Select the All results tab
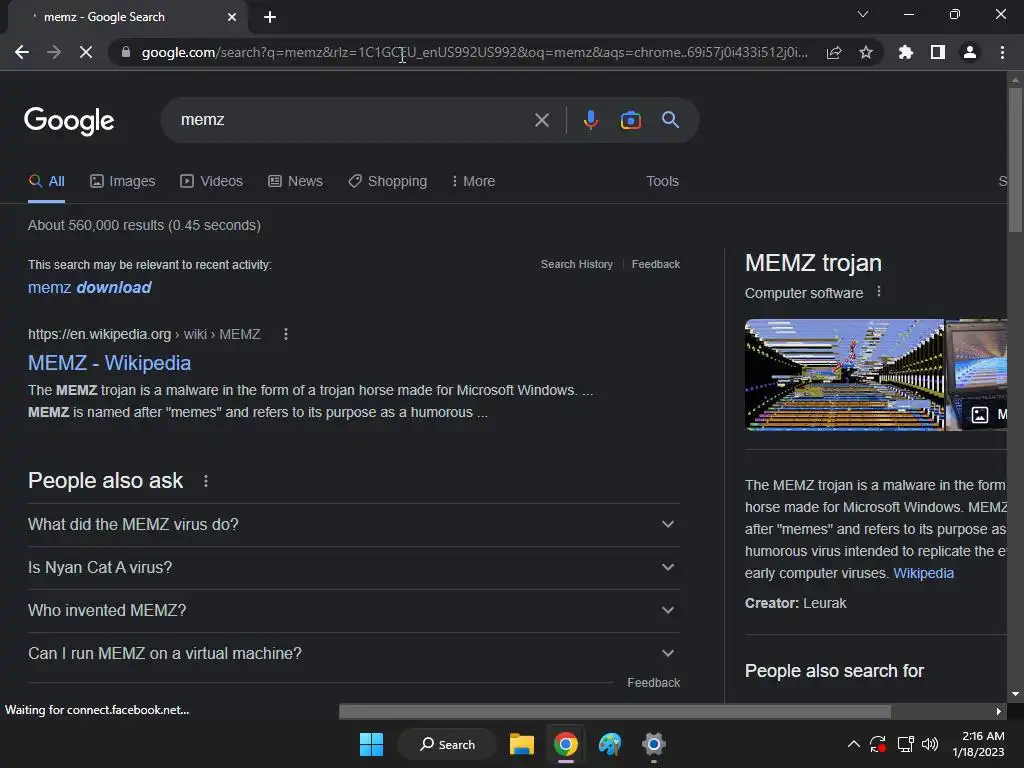Viewport: 1024px width, 768px height. tap(46, 182)
